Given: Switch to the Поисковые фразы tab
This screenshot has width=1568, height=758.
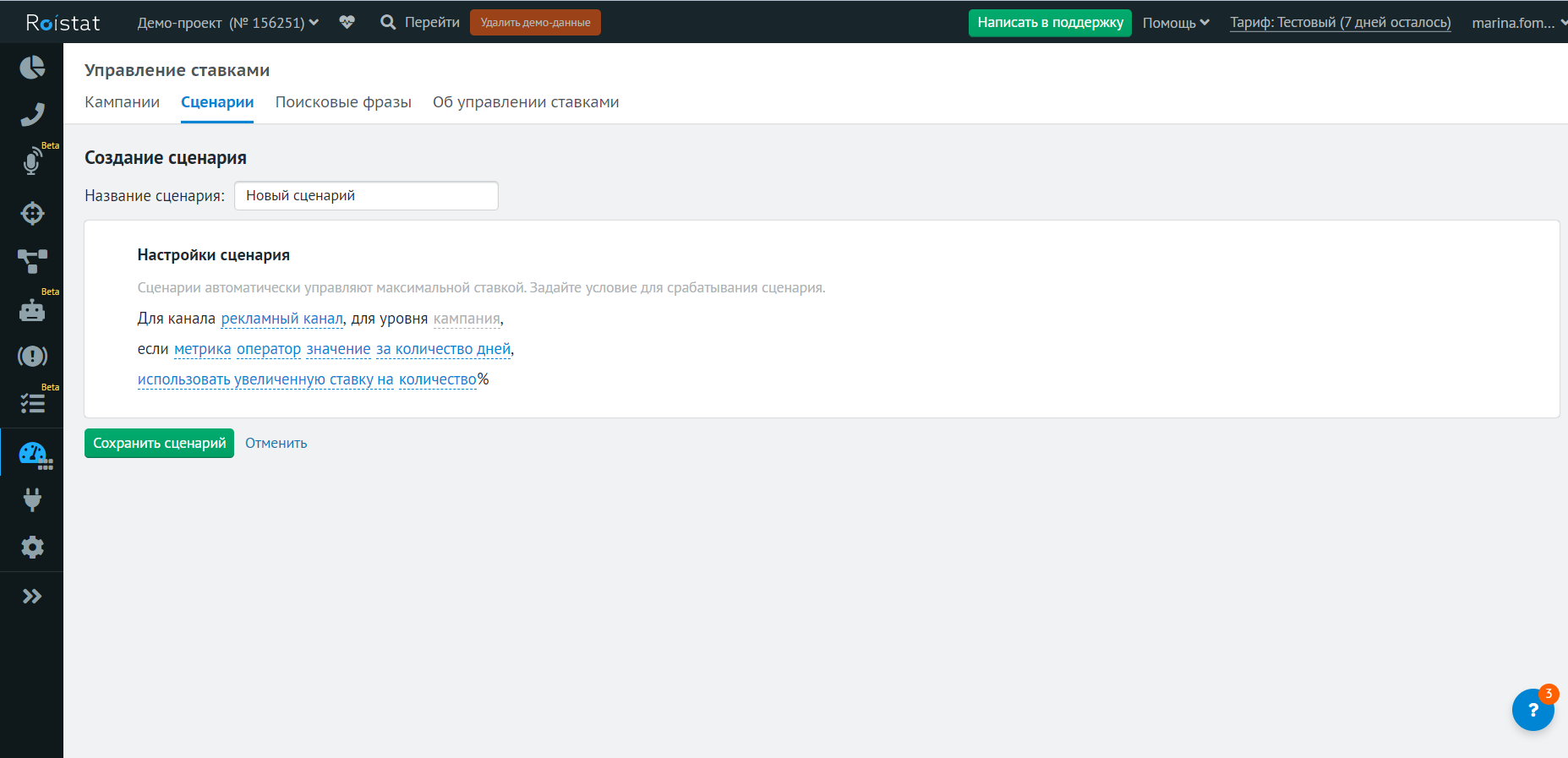Looking at the screenshot, I should 343,102.
